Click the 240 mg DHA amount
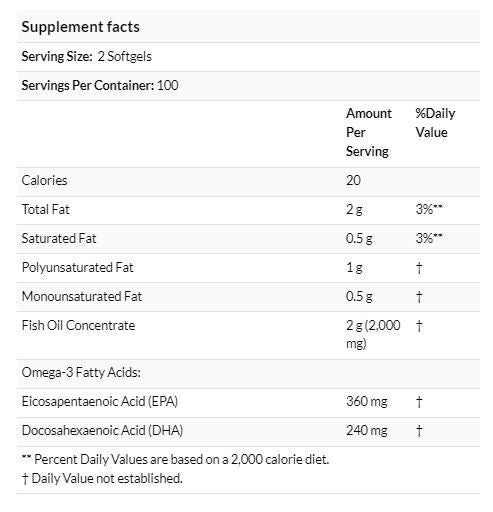 coord(367,431)
